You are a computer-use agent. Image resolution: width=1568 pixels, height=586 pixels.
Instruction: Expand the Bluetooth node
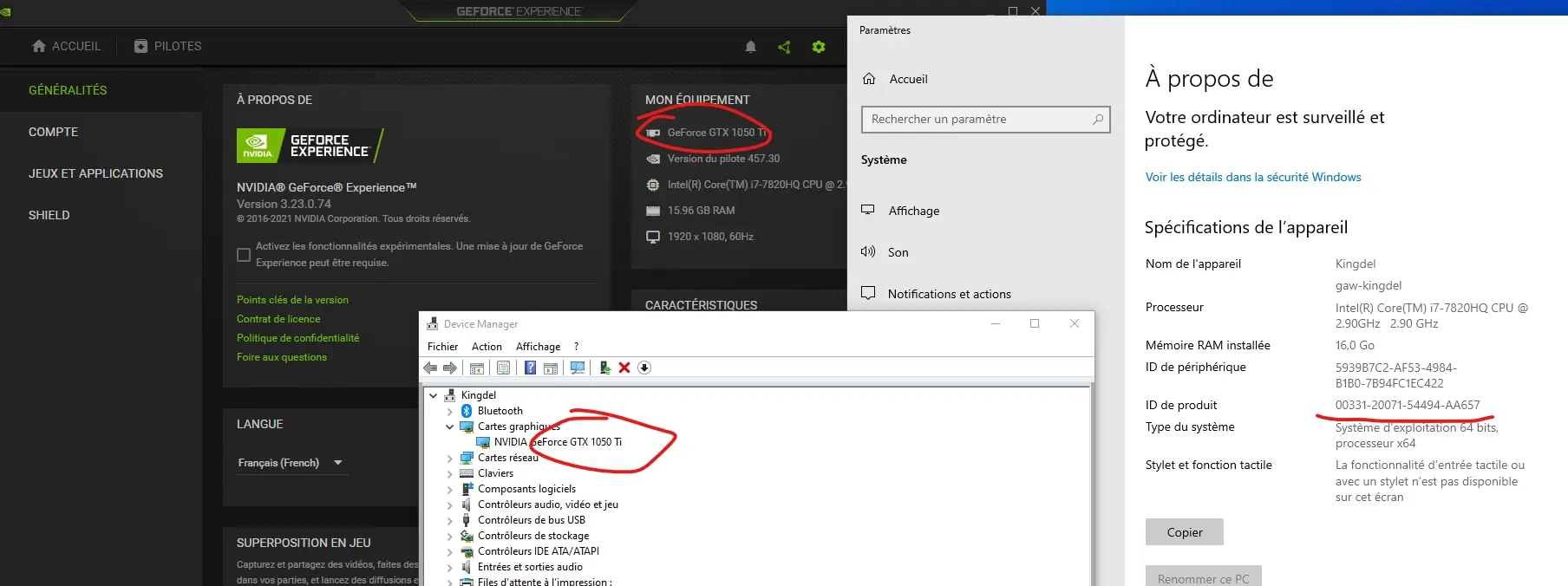pos(449,411)
